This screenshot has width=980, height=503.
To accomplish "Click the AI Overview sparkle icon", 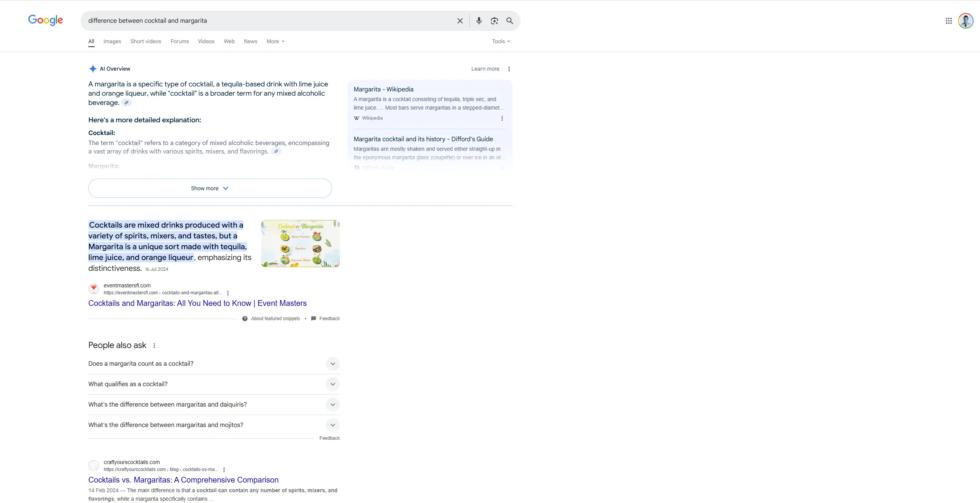I will pyautogui.click(x=92, y=69).
